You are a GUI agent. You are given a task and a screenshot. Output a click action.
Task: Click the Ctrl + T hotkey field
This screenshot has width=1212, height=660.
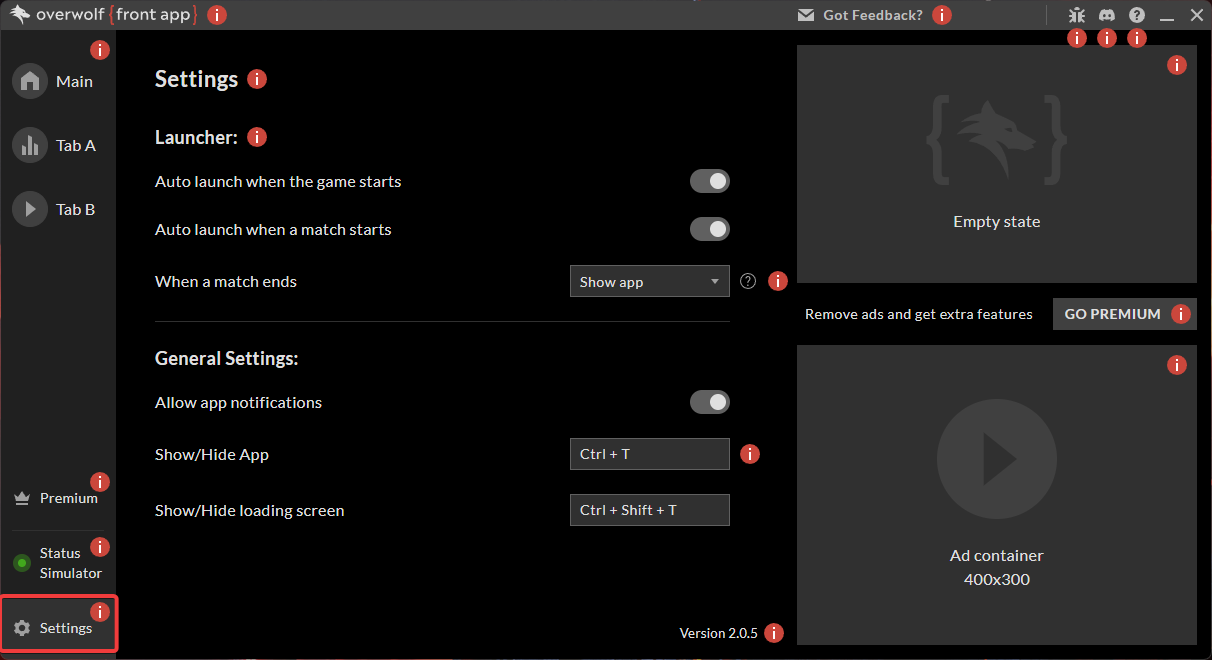click(x=650, y=454)
